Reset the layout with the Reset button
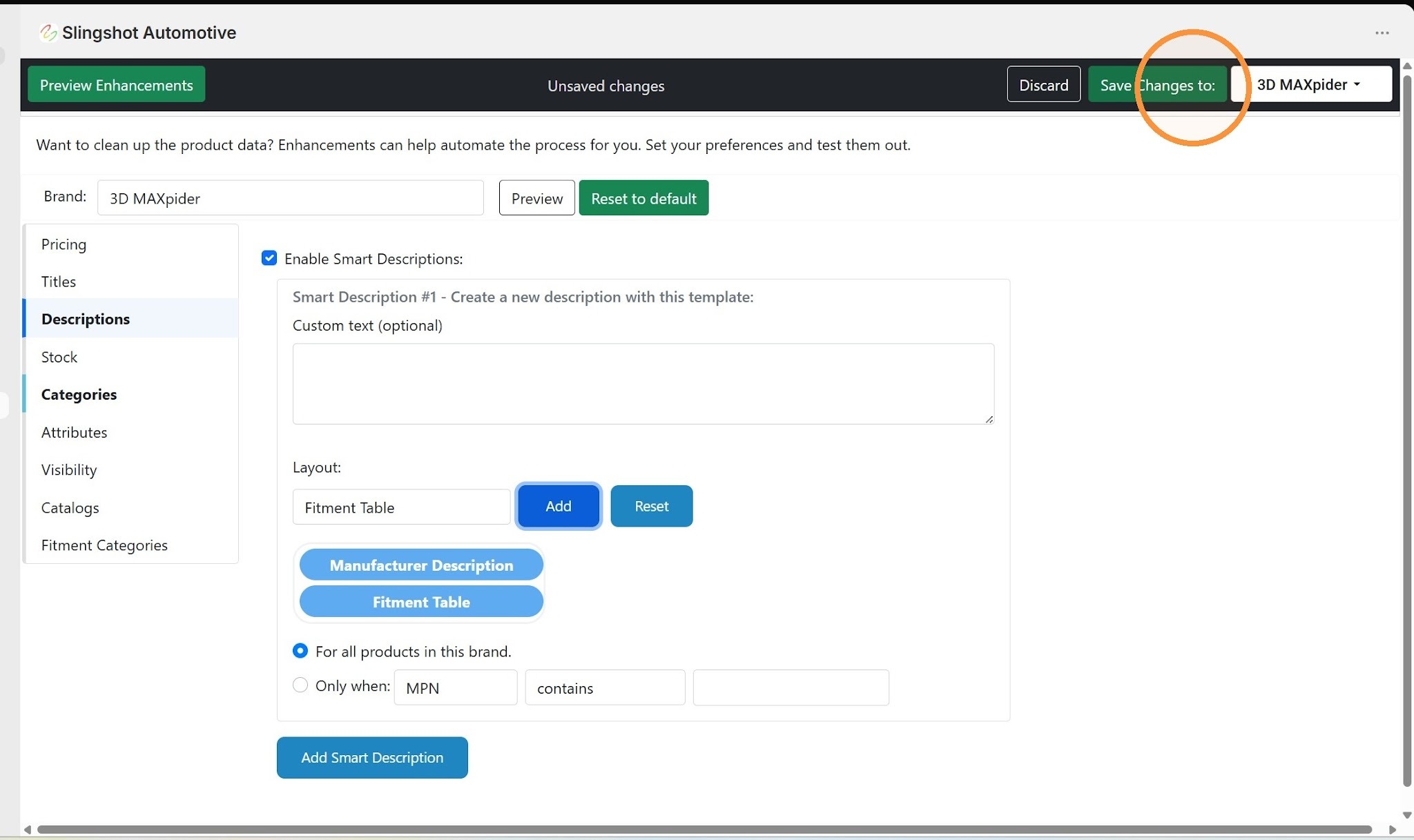Screen dimensions: 1414x840 point(651,506)
